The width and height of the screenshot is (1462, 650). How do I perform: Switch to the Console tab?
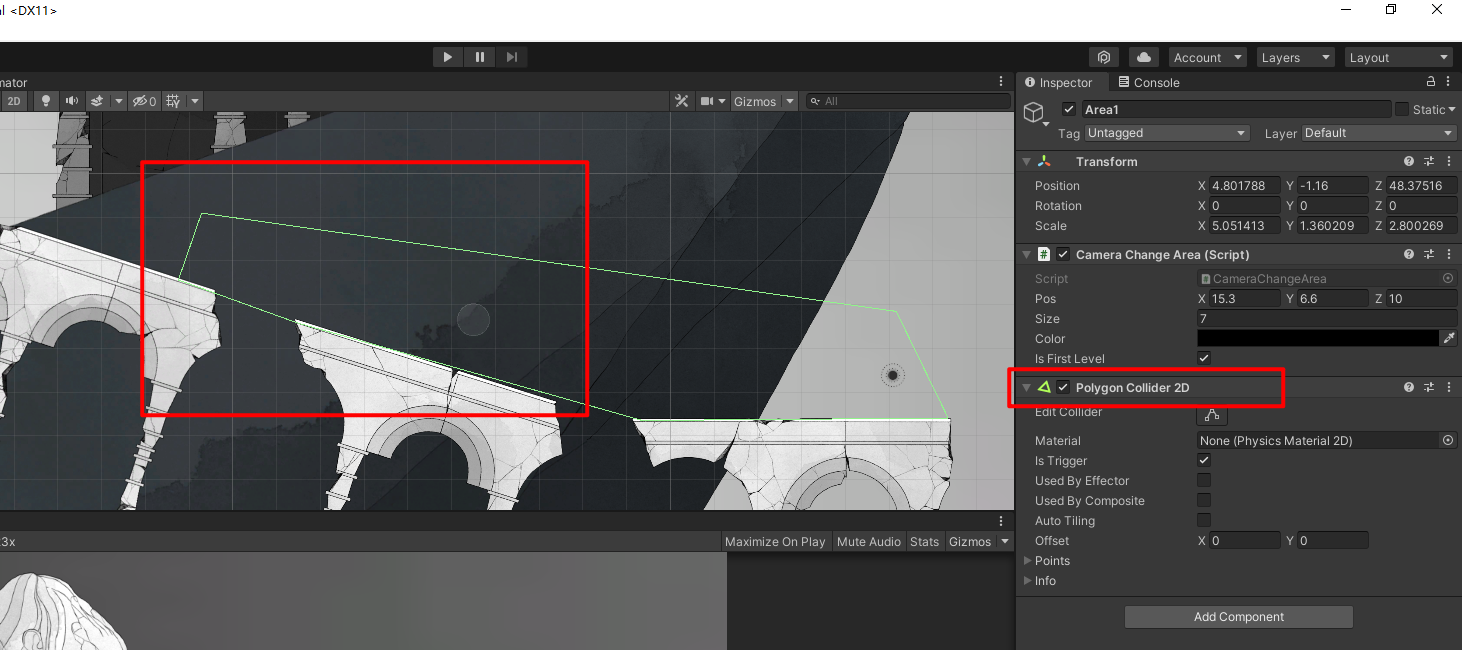tap(1148, 83)
